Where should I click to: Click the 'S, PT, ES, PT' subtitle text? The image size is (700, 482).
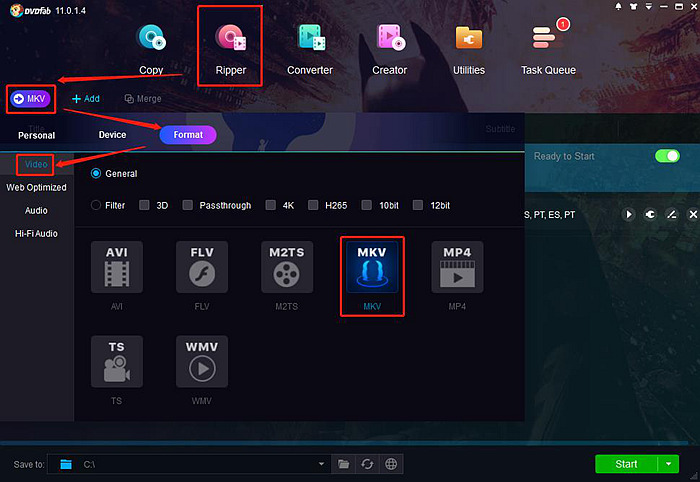pos(550,215)
